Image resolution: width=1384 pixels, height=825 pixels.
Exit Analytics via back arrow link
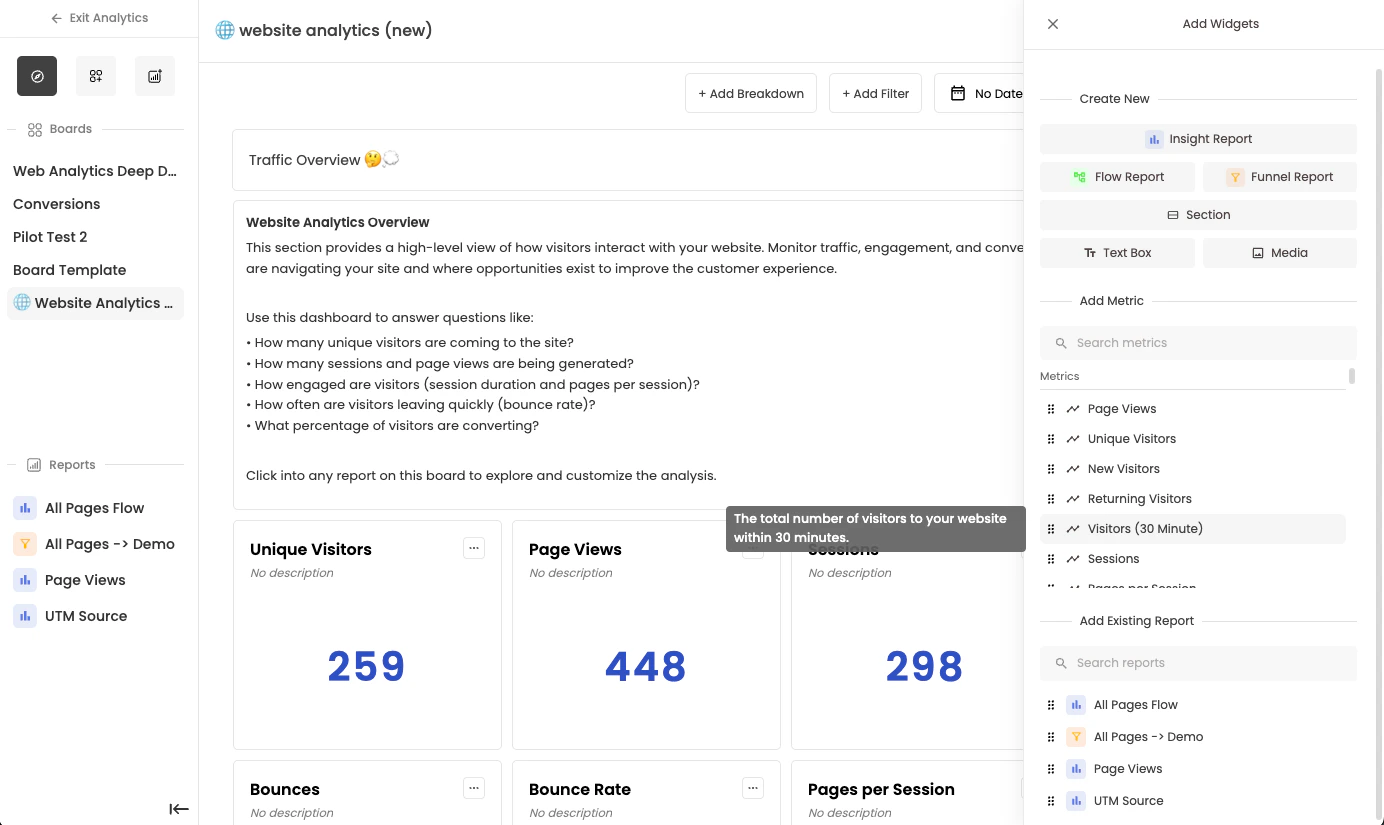(99, 18)
